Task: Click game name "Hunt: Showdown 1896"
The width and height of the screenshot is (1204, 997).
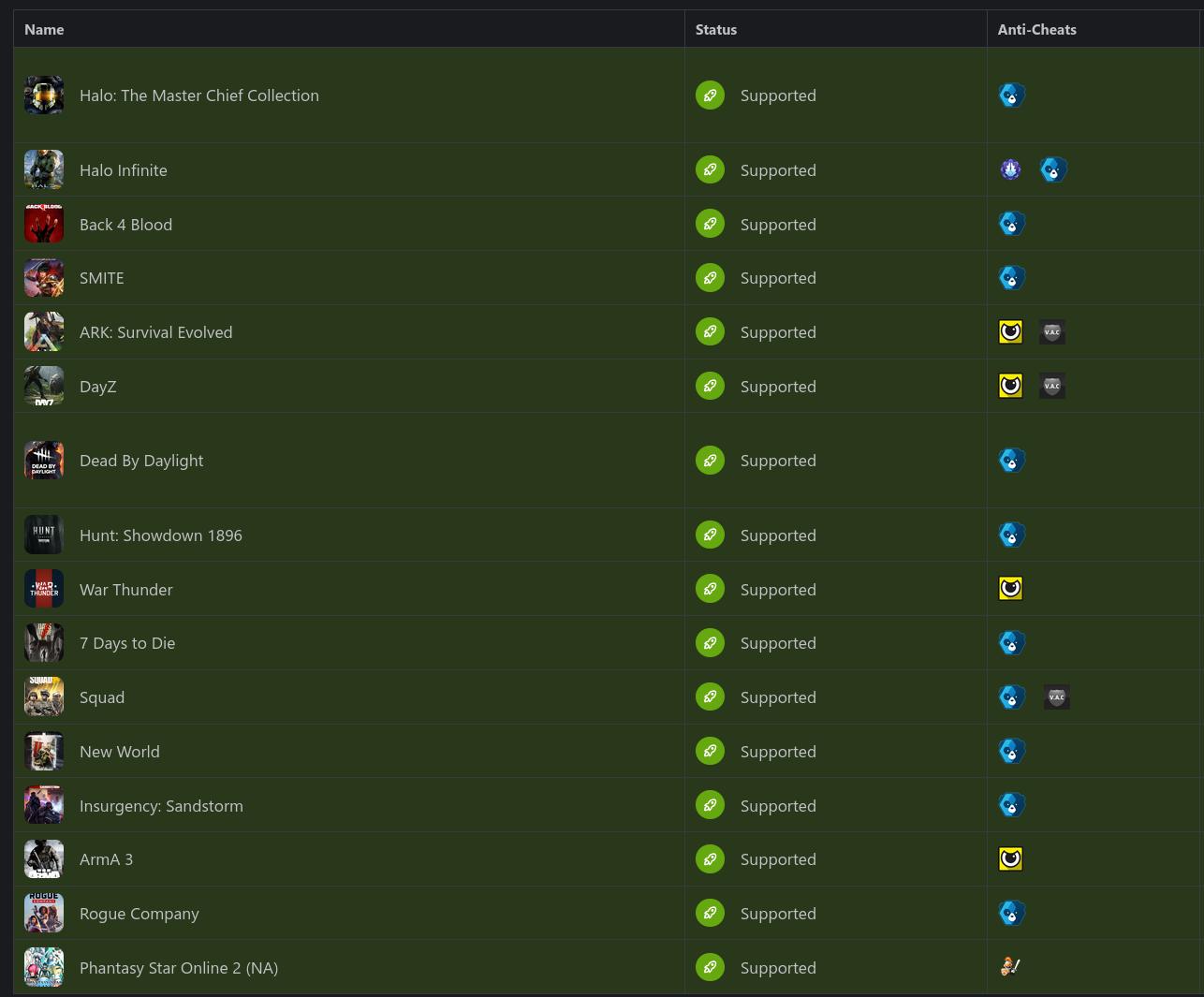Action: pyautogui.click(x=161, y=535)
